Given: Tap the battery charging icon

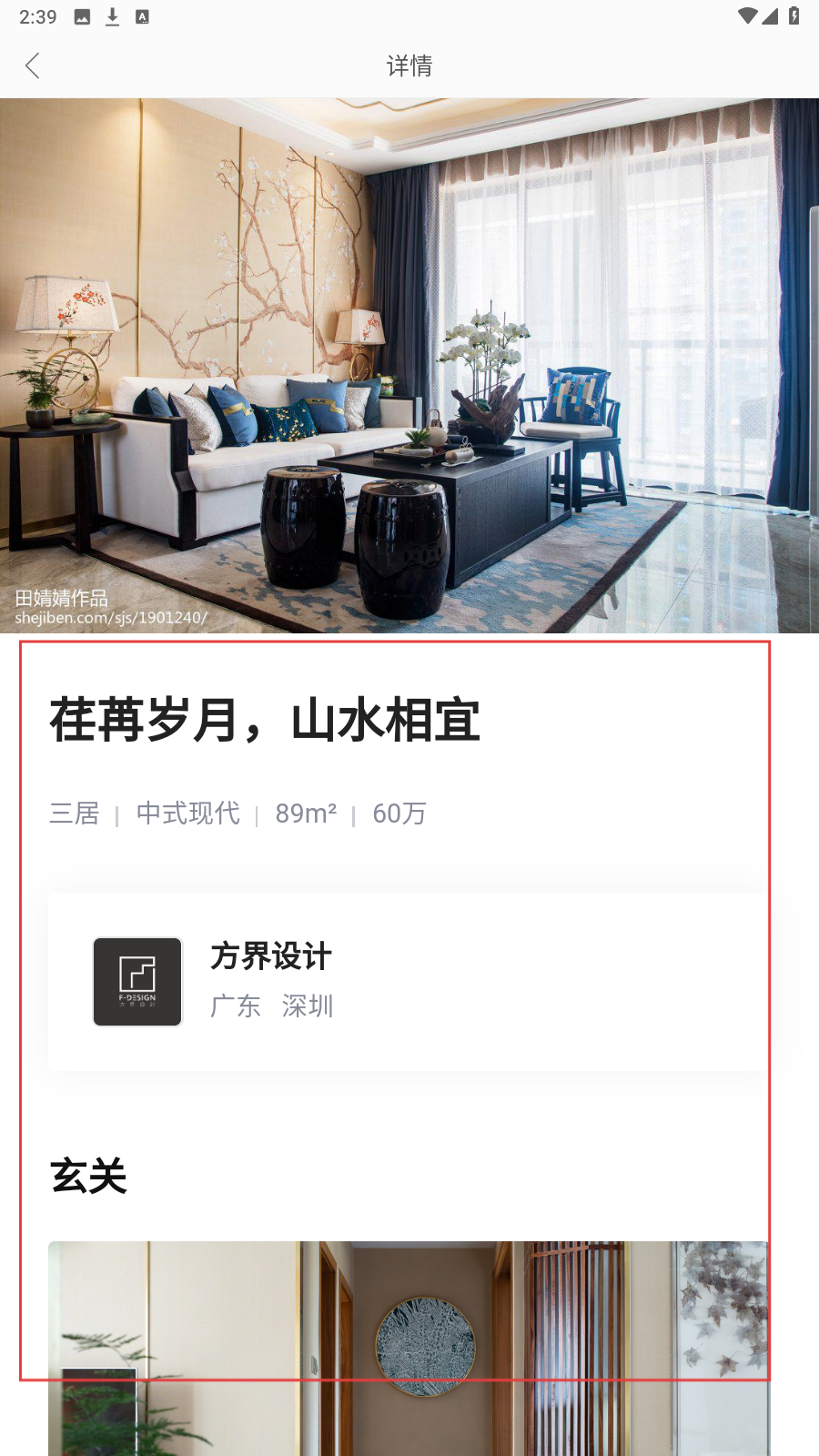Looking at the screenshot, I should (794, 16).
